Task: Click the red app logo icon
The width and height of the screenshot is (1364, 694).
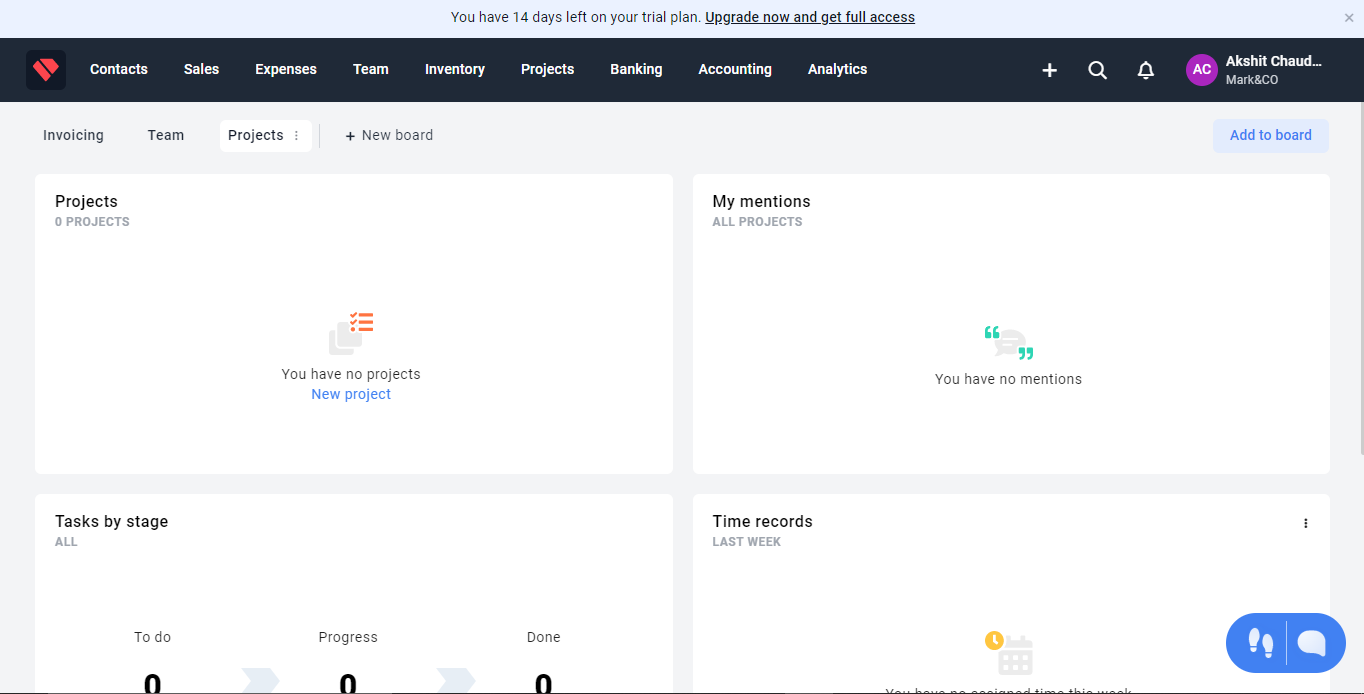Action: pos(46,70)
